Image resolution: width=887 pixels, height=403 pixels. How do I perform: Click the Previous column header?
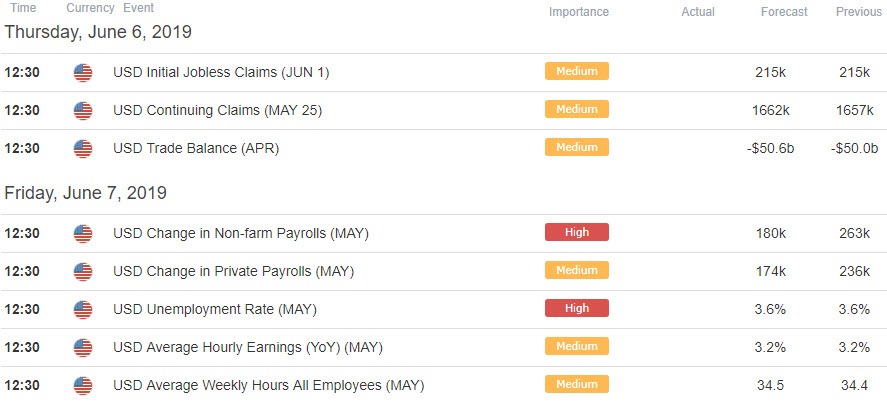pos(859,12)
